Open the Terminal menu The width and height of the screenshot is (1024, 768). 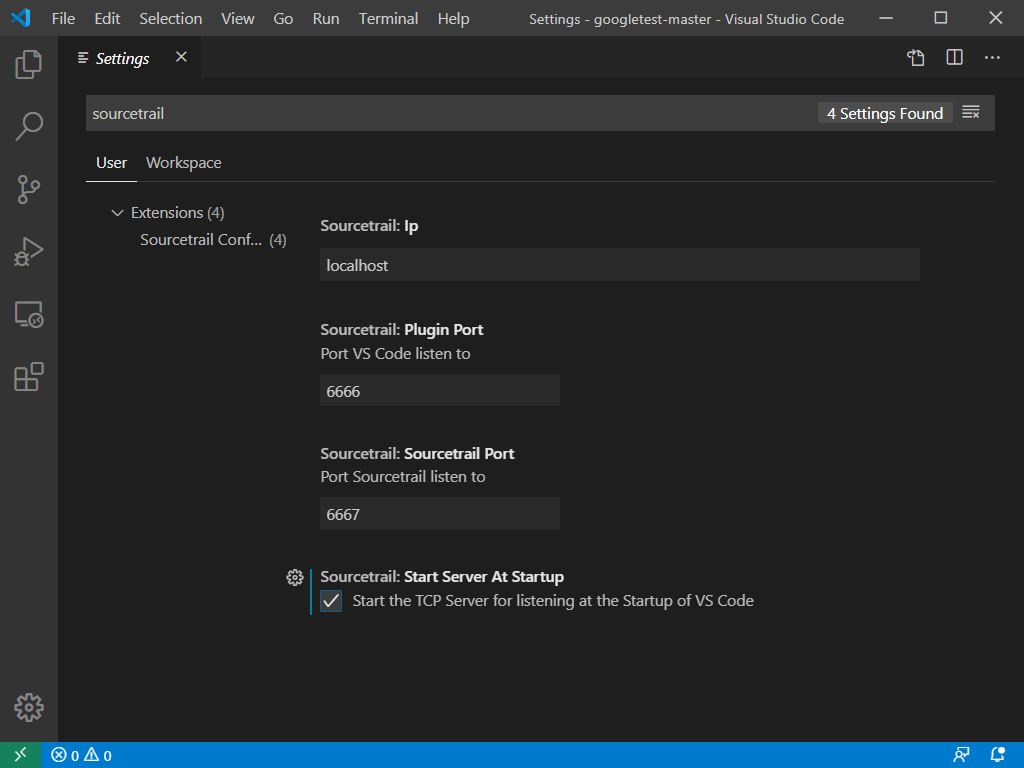click(388, 18)
